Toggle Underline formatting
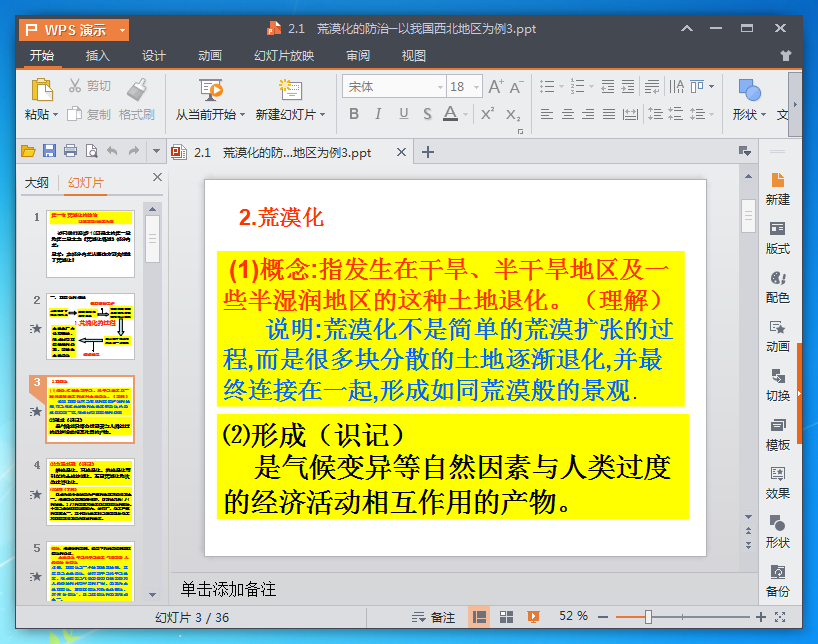Image resolution: width=818 pixels, height=644 pixels. [403, 114]
